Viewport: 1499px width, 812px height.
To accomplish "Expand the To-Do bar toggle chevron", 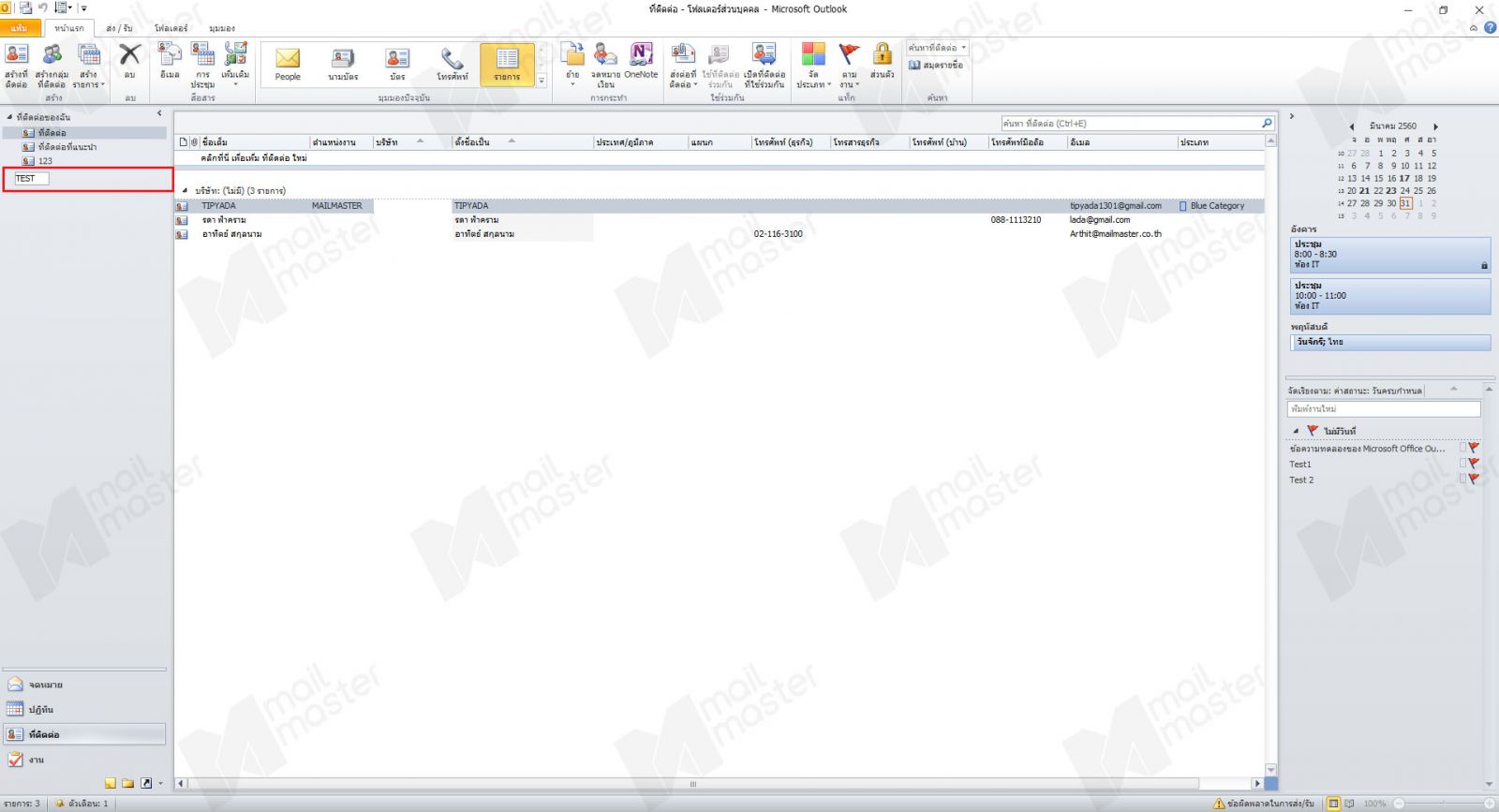I will 1291,116.
